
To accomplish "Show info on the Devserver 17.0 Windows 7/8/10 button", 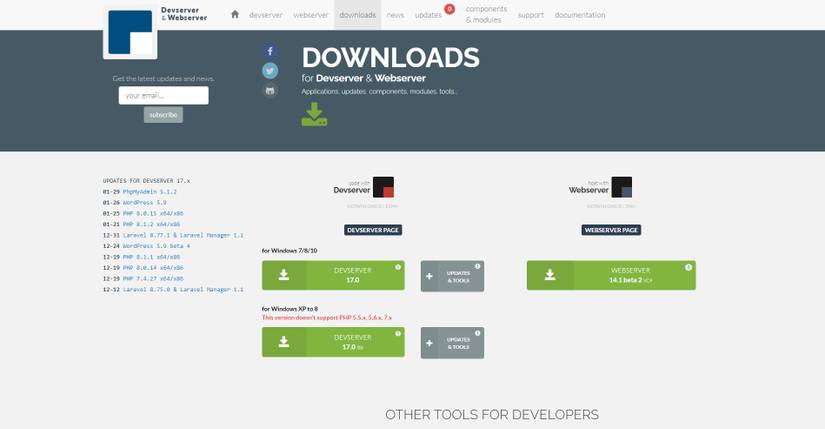I will (398, 267).
